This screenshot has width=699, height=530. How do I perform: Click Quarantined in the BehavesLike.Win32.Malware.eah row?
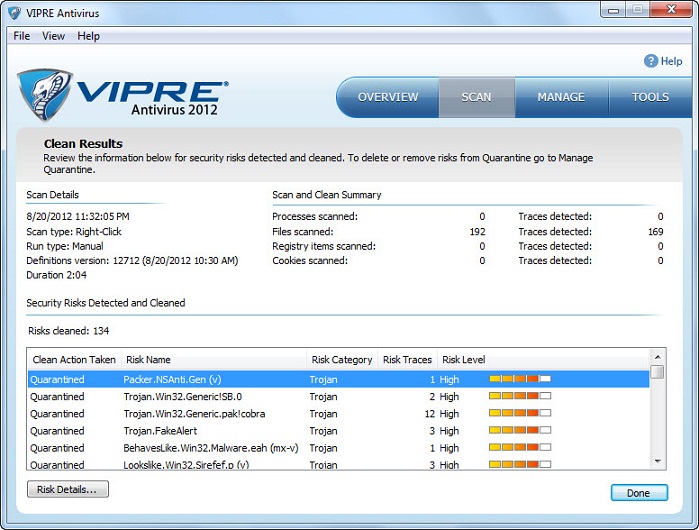tap(57, 448)
